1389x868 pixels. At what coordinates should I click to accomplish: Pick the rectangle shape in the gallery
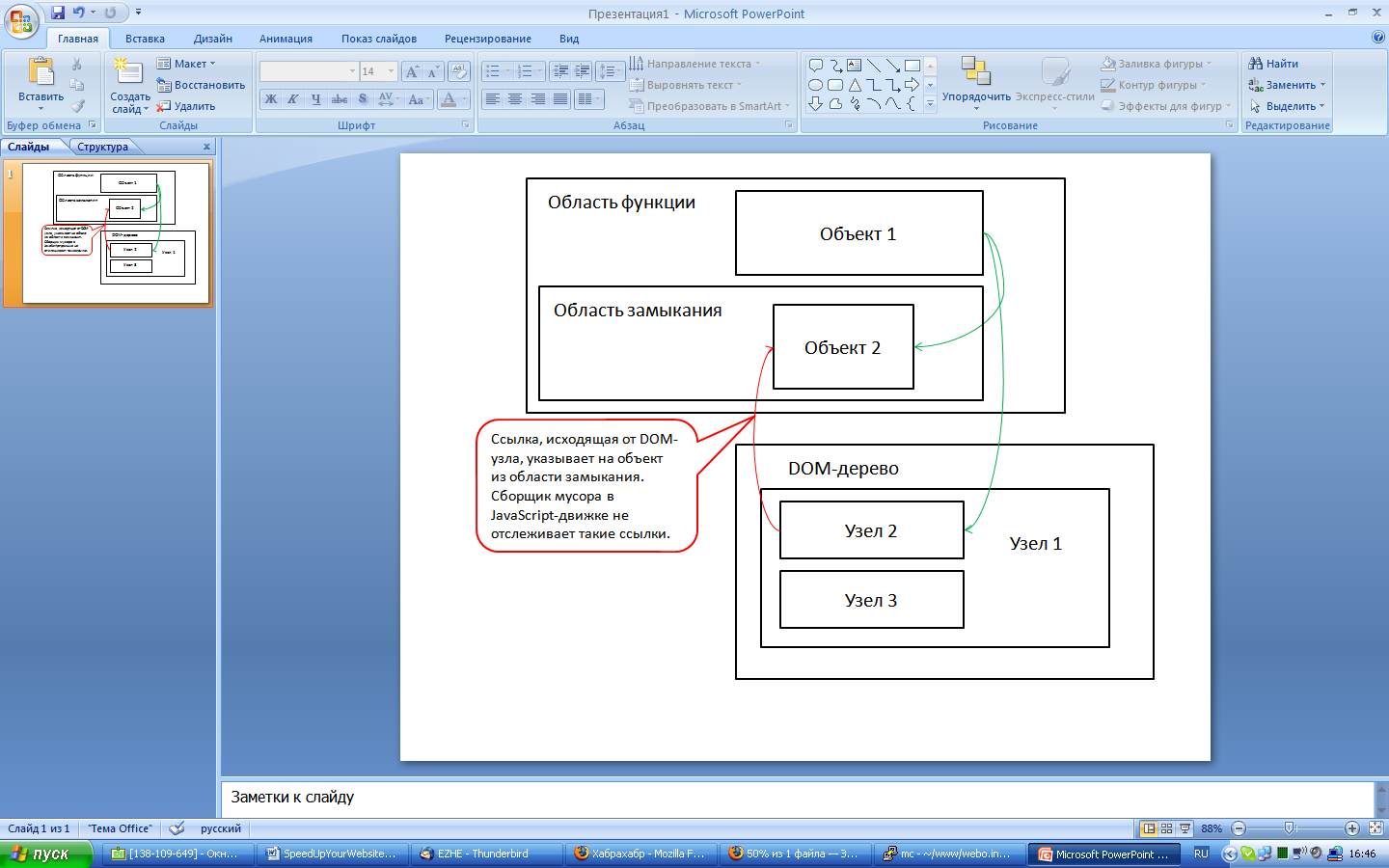(x=912, y=66)
